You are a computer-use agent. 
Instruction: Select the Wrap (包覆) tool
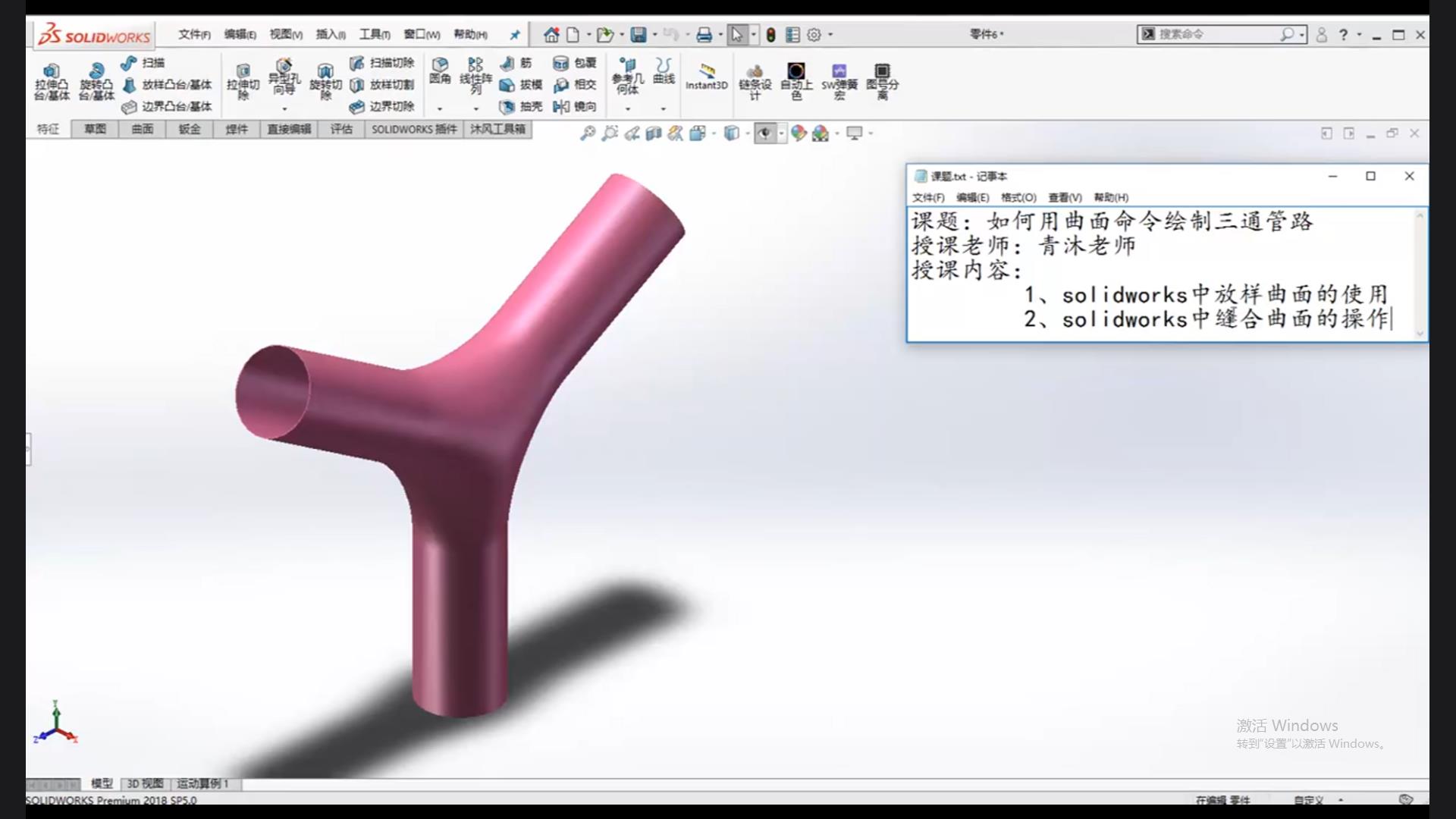coord(575,63)
